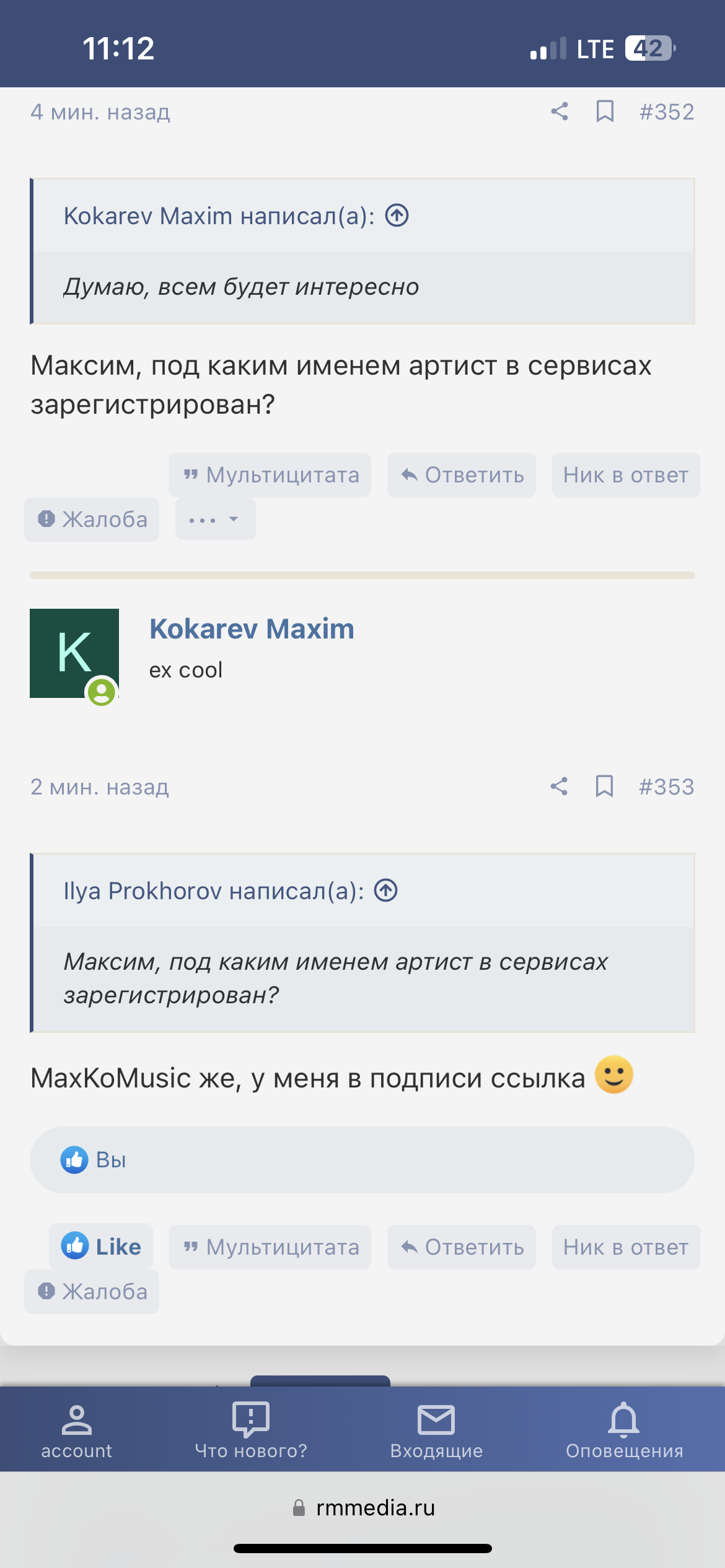Open the account tab
Viewport: 725px width, 1568px height.
click(x=77, y=1429)
